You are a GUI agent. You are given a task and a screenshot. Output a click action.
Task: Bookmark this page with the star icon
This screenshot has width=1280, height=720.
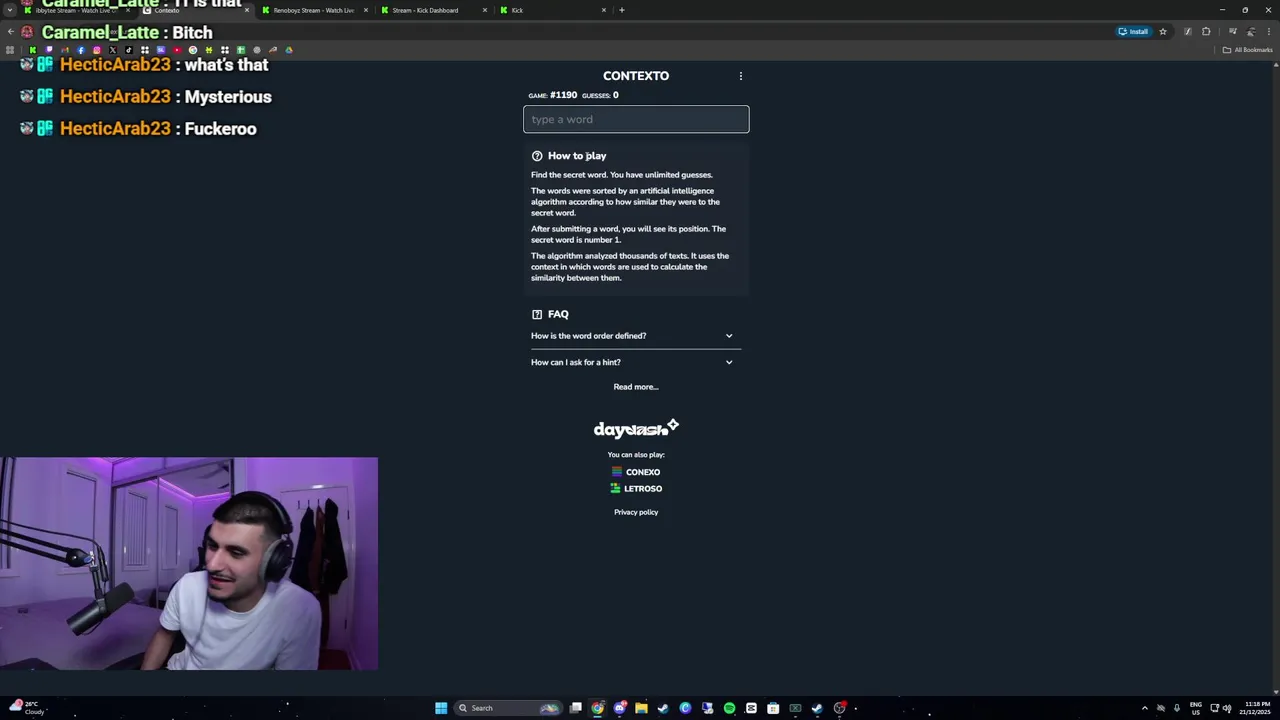pyautogui.click(x=1163, y=32)
